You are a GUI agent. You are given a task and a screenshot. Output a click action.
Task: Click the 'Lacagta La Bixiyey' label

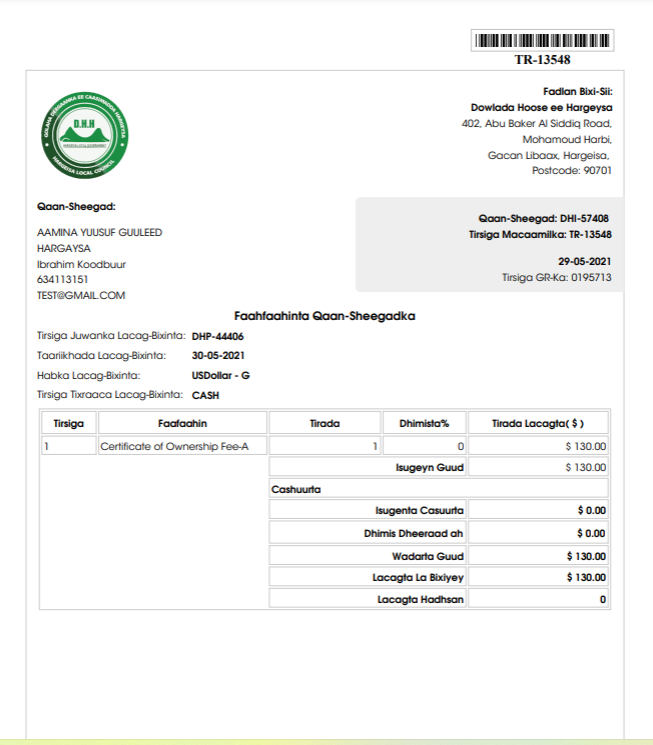click(418, 577)
